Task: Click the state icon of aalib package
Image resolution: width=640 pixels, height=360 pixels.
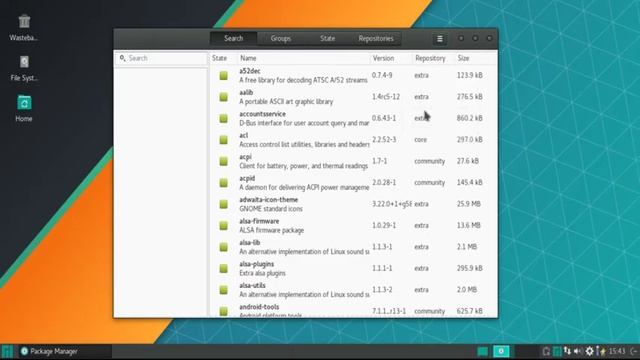Action: (223, 97)
